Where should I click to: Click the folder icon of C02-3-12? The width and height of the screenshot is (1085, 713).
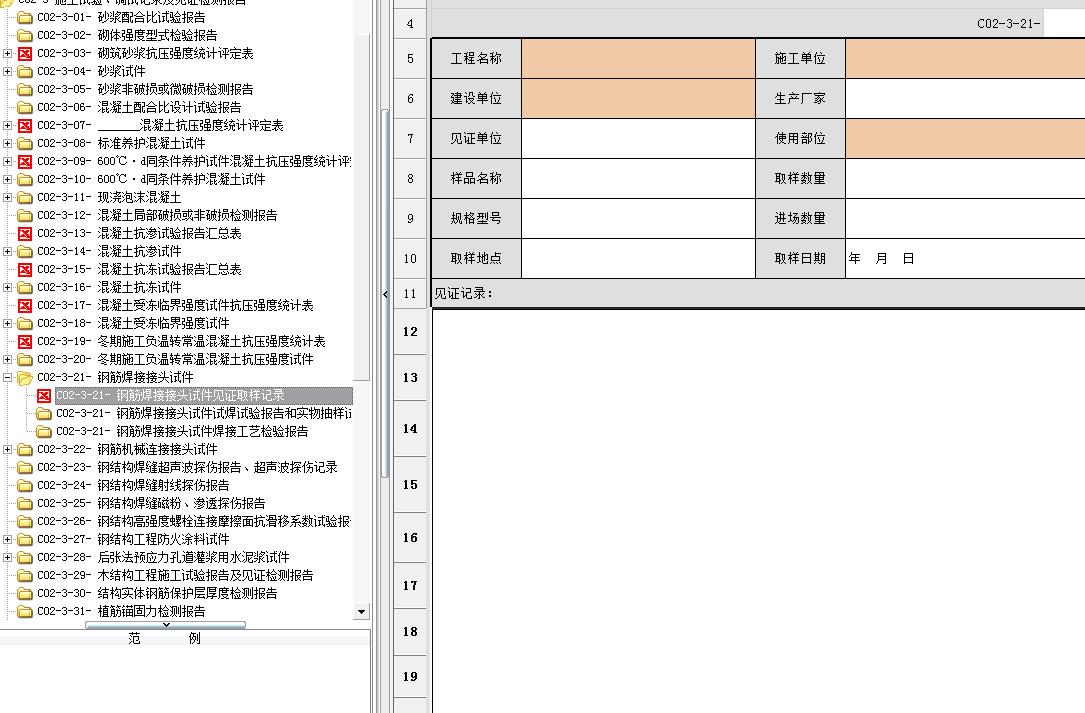click(x=25, y=216)
